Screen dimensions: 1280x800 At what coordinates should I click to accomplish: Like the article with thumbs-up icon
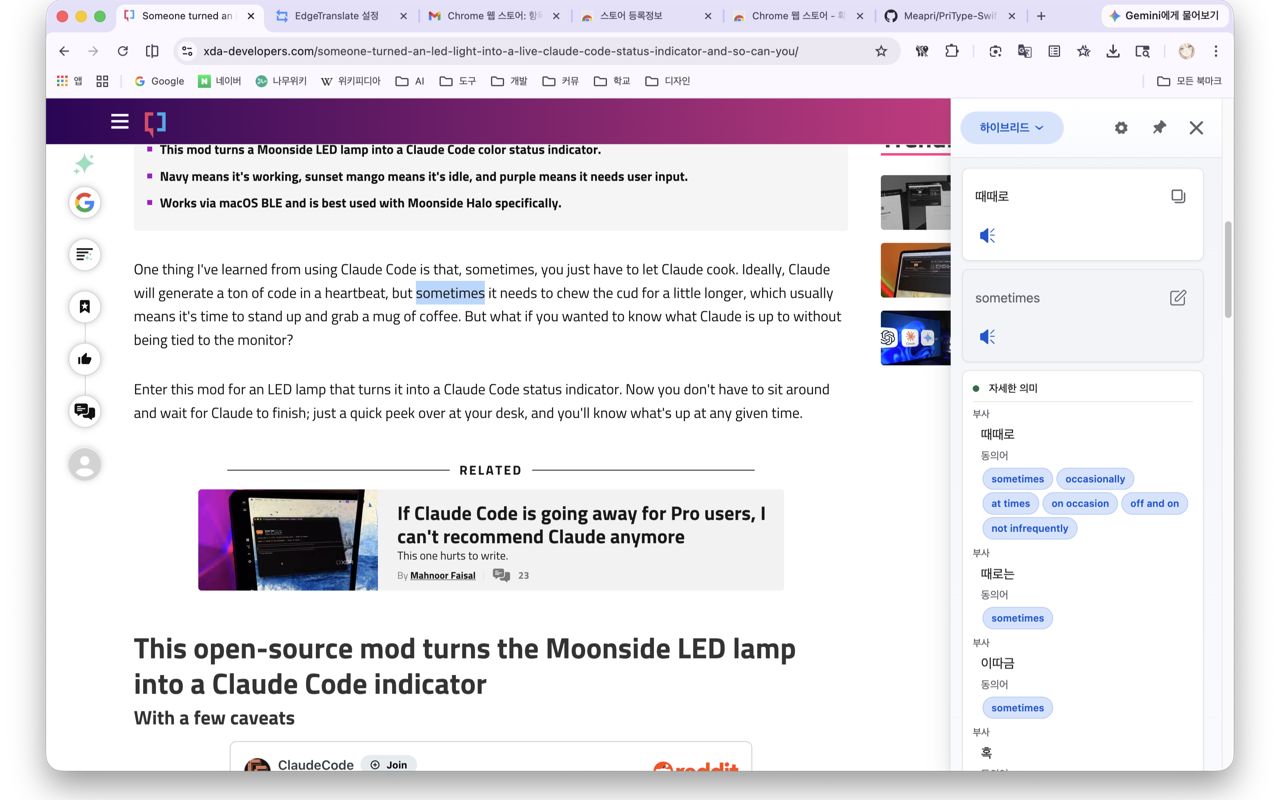pyautogui.click(x=85, y=359)
